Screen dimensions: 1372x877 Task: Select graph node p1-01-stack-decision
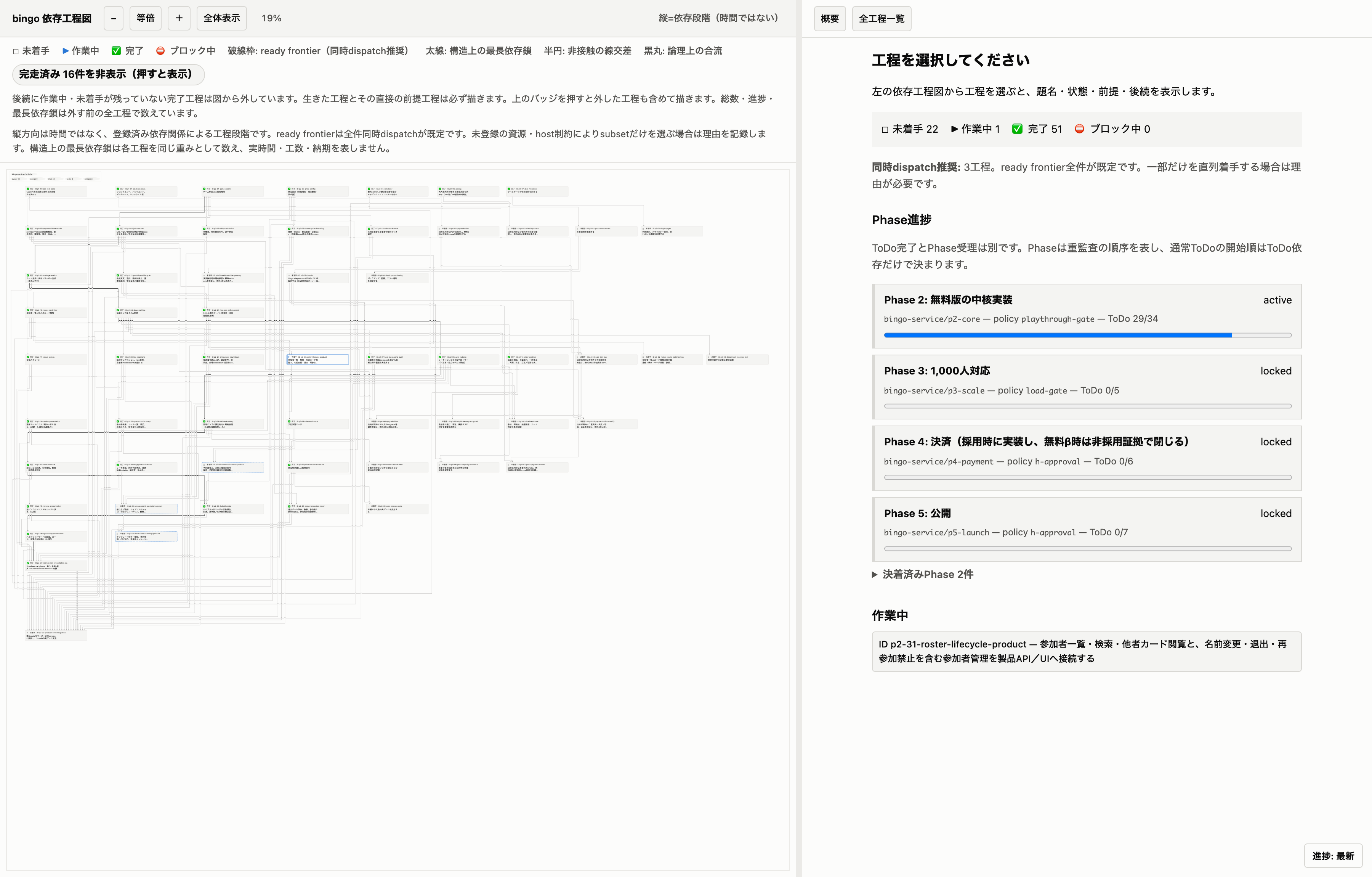point(146,191)
